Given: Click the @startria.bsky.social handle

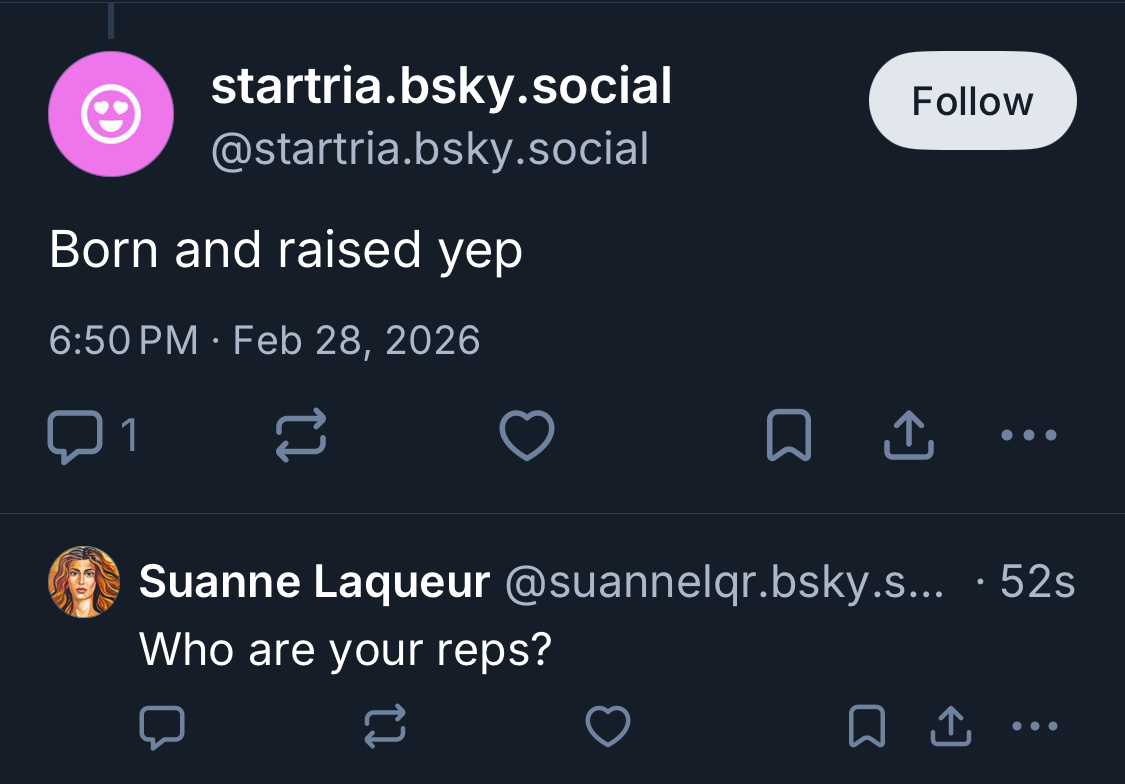Looking at the screenshot, I should (430, 149).
